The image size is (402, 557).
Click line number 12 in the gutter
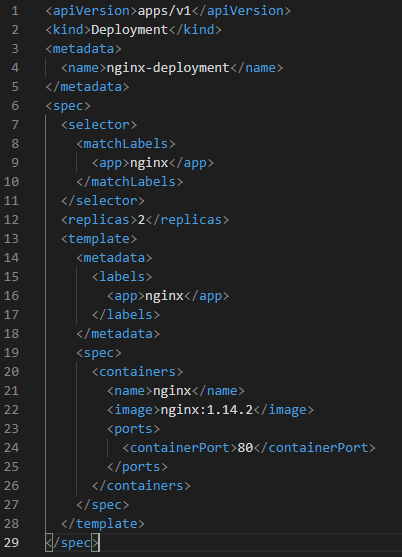click(x=11, y=220)
